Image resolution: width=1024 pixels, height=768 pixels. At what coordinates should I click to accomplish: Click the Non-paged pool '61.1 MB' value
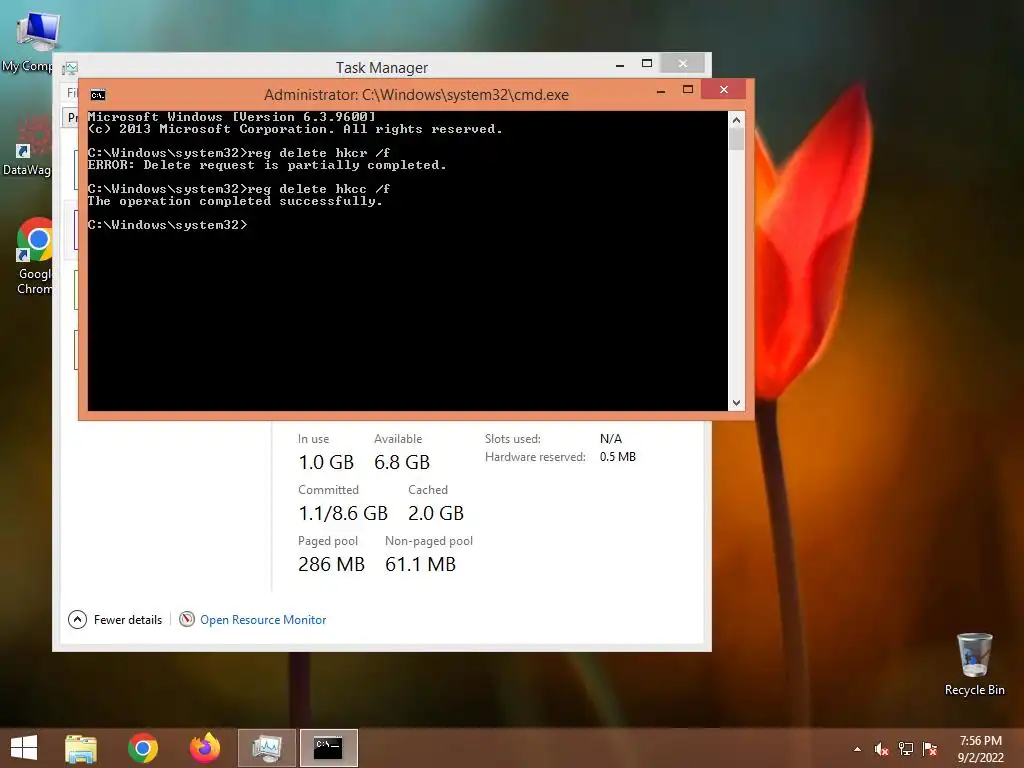(420, 564)
